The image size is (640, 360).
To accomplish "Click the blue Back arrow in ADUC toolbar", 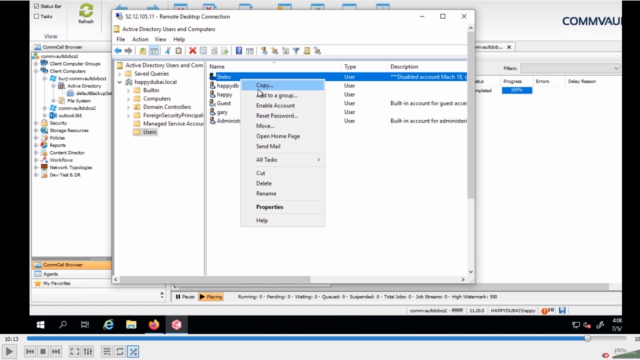I will click(x=118, y=51).
